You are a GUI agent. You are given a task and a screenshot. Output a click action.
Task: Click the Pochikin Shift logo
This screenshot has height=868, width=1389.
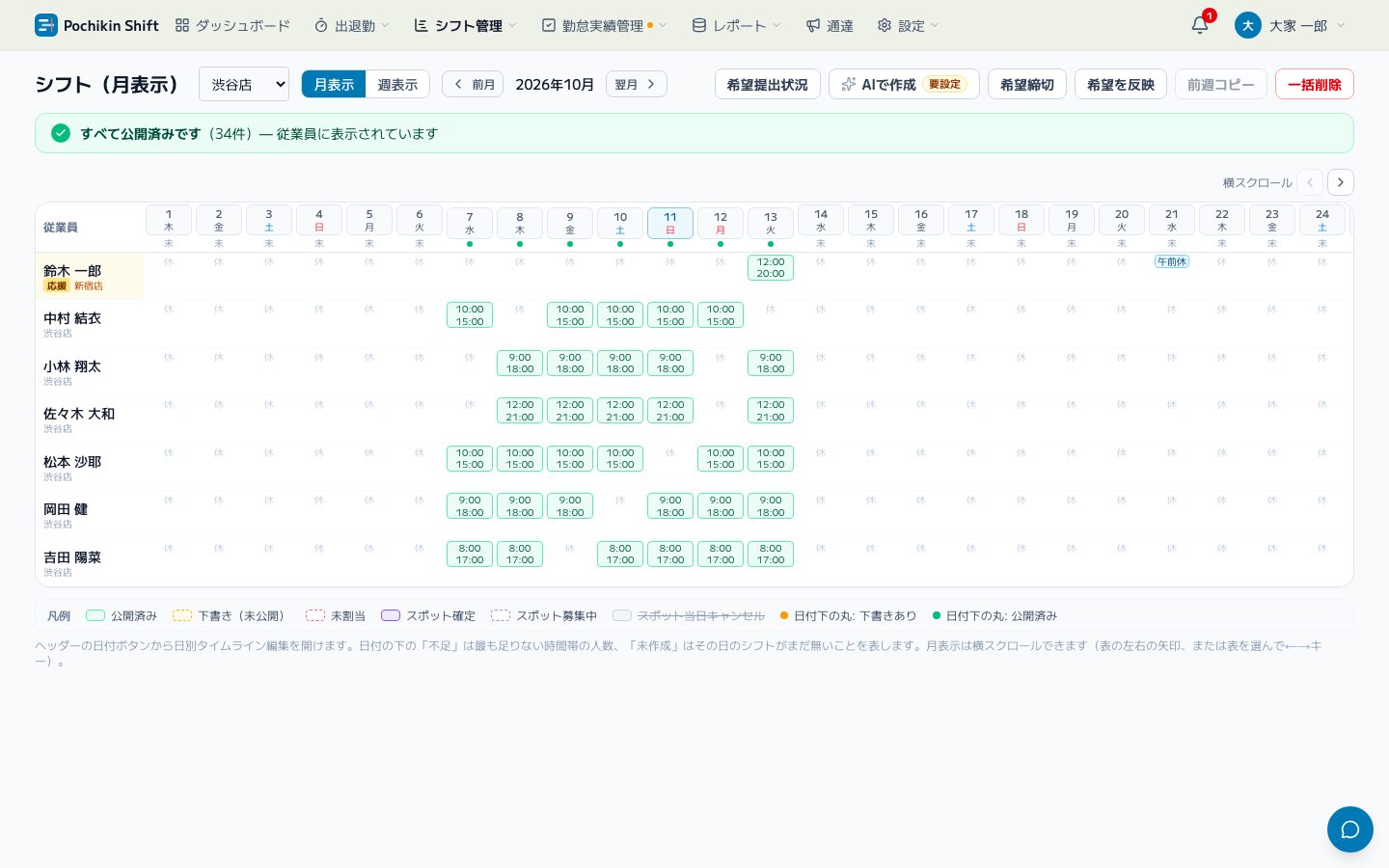point(96,25)
